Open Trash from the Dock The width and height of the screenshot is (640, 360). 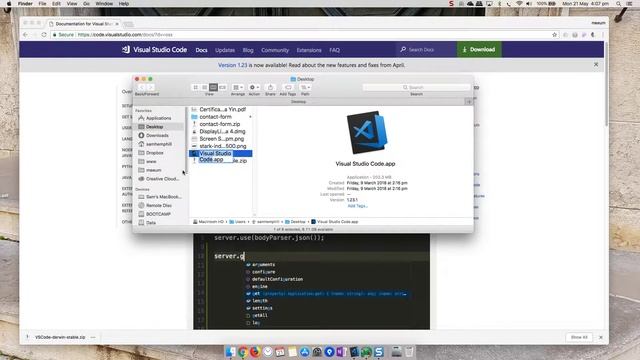(409, 351)
